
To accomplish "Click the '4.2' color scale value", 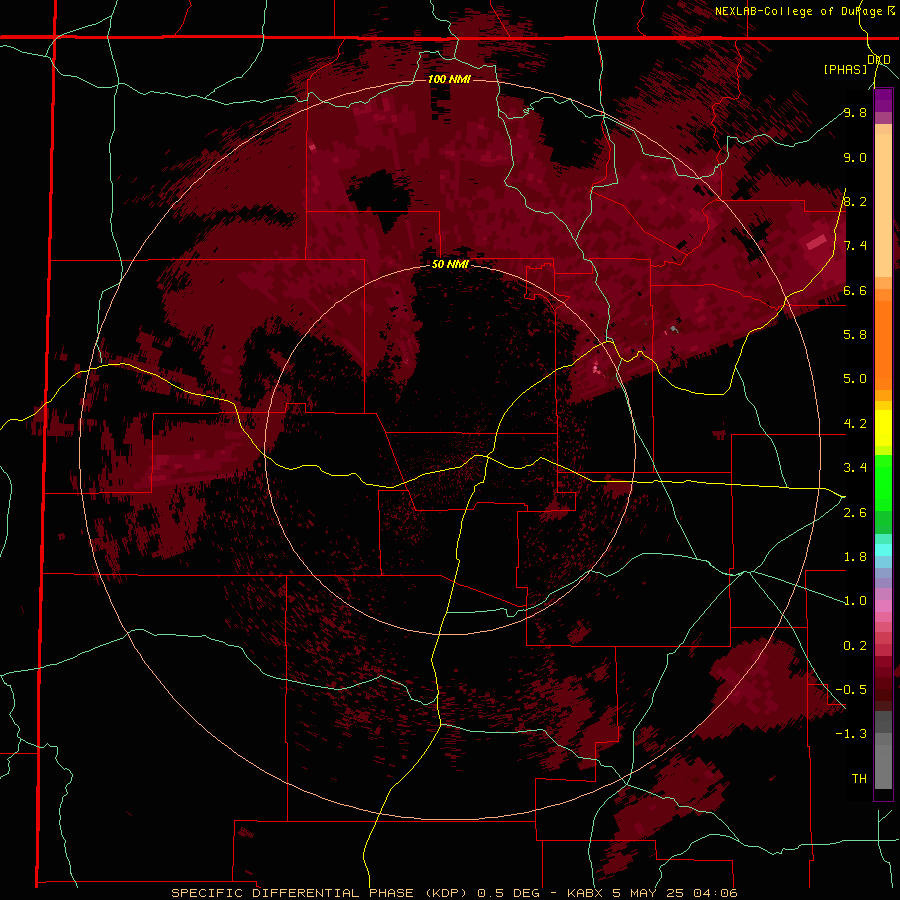I will [855, 424].
